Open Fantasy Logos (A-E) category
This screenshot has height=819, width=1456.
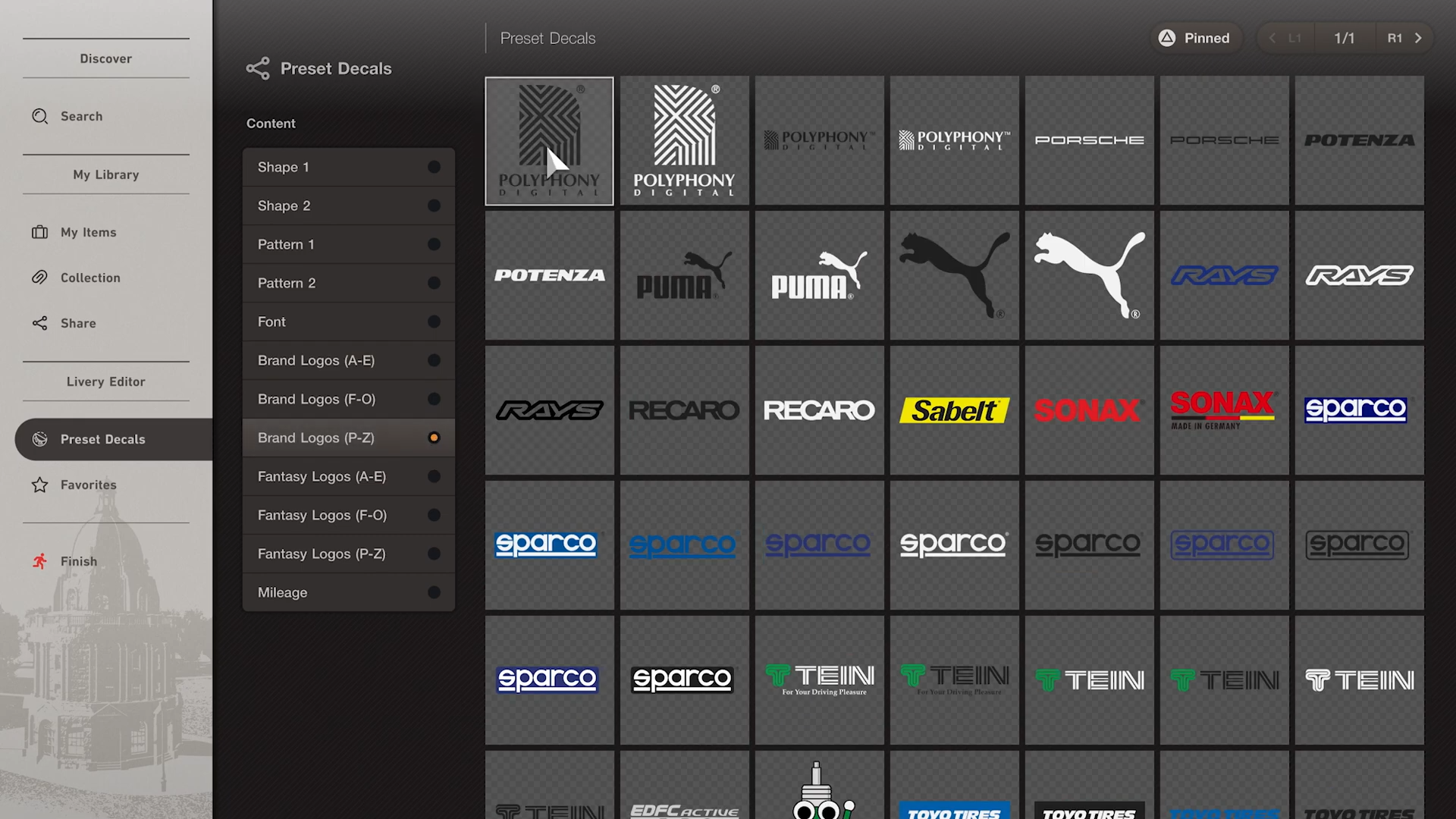tap(349, 476)
